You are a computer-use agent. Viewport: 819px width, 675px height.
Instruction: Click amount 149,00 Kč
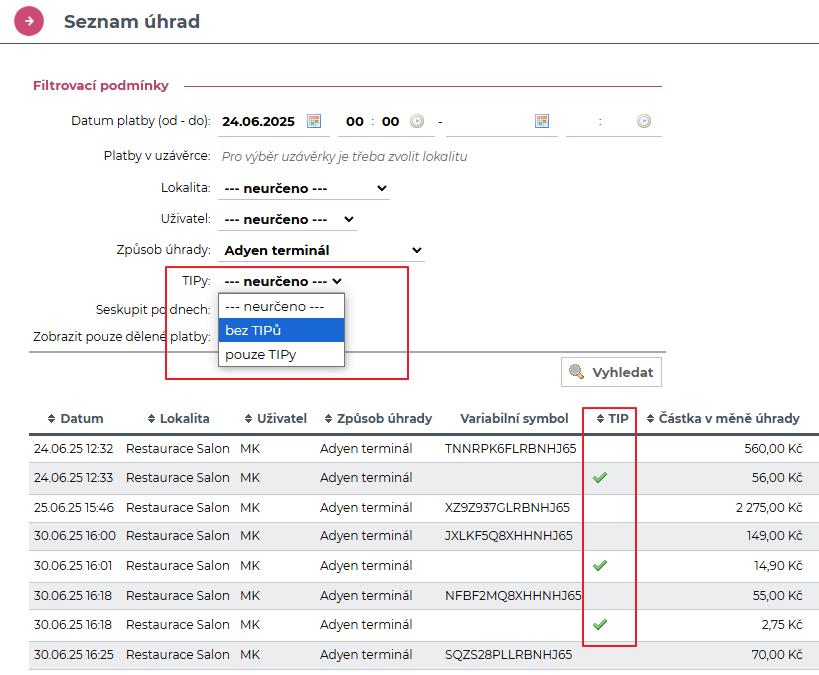[x=775, y=536]
